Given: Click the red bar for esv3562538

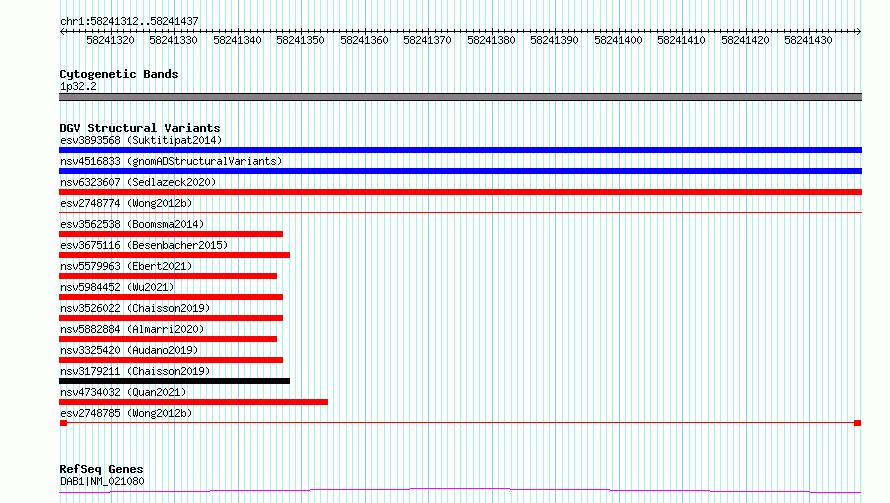Looking at the screenshot, I should pos(171,234).
